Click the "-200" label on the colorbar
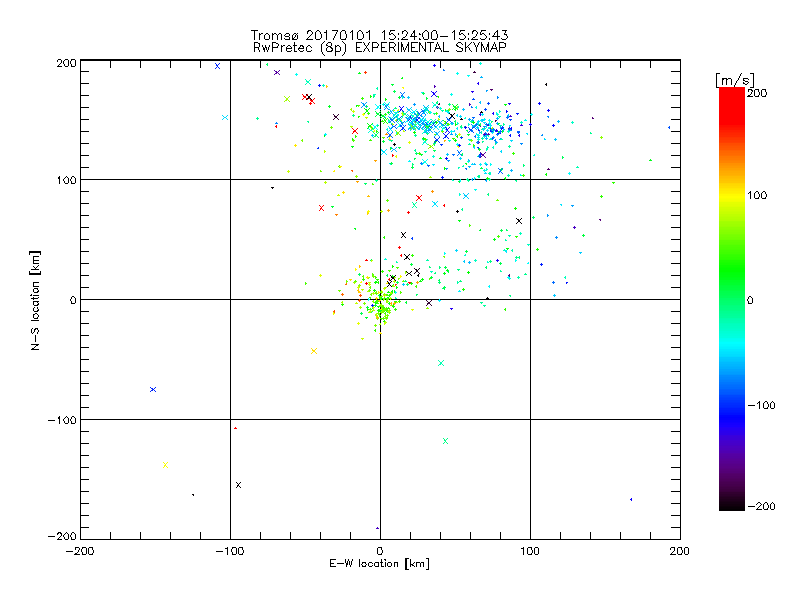The height and width of the screenshot is (600, 800). point(761,506)
